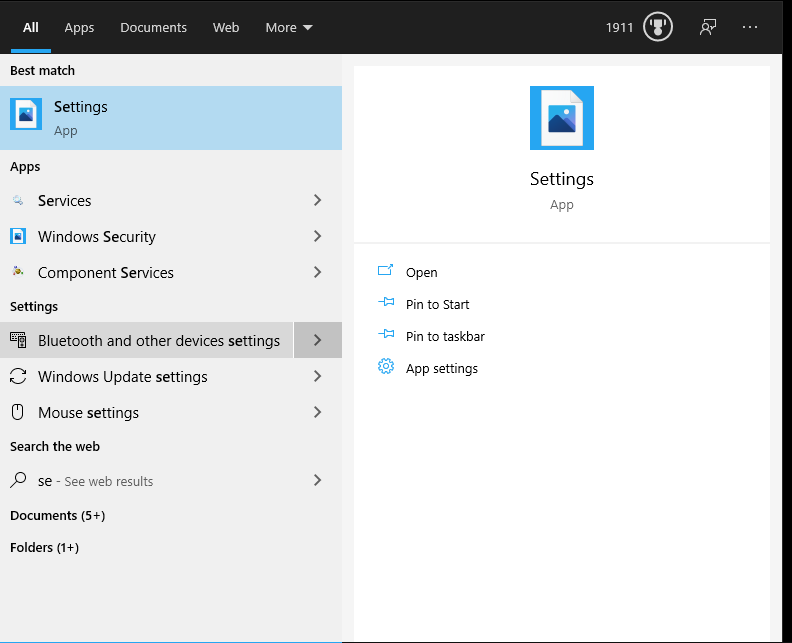The height and width of the screenshot is (643, 792).
Task: Click Open in the Settings preview pane
Action: click(x=421, y=272)
